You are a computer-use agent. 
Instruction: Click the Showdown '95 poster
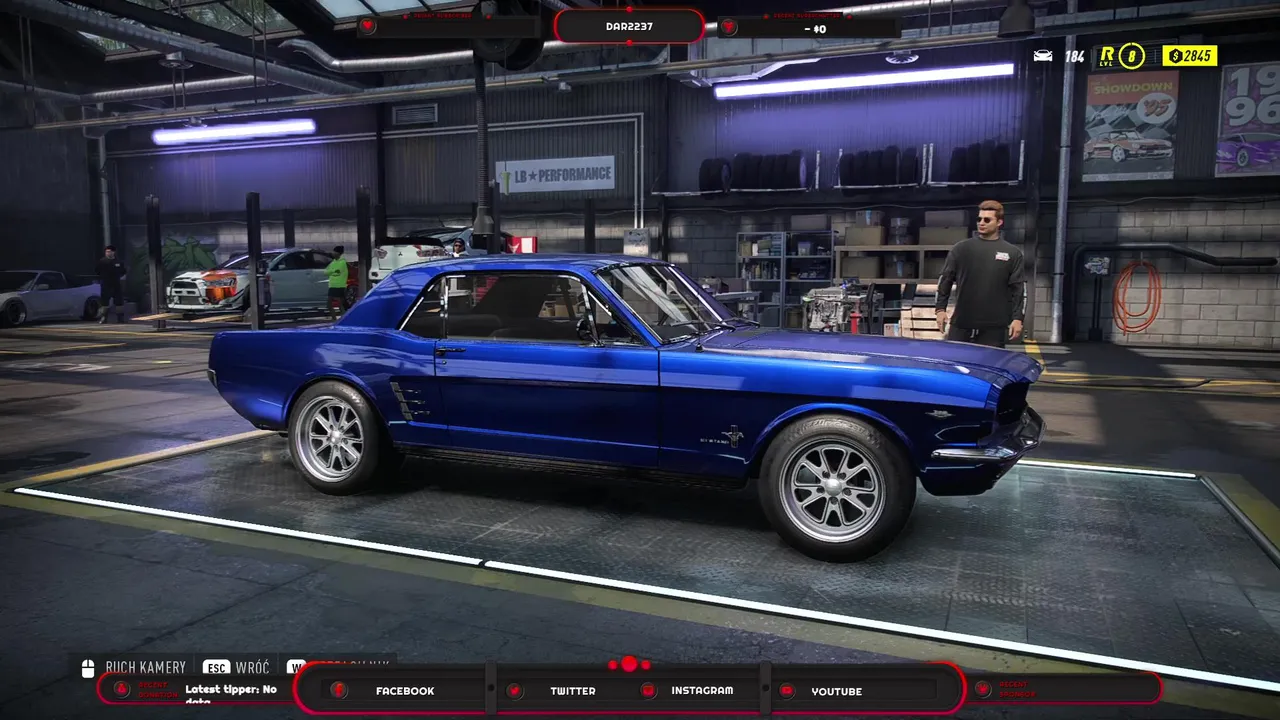1130,125
